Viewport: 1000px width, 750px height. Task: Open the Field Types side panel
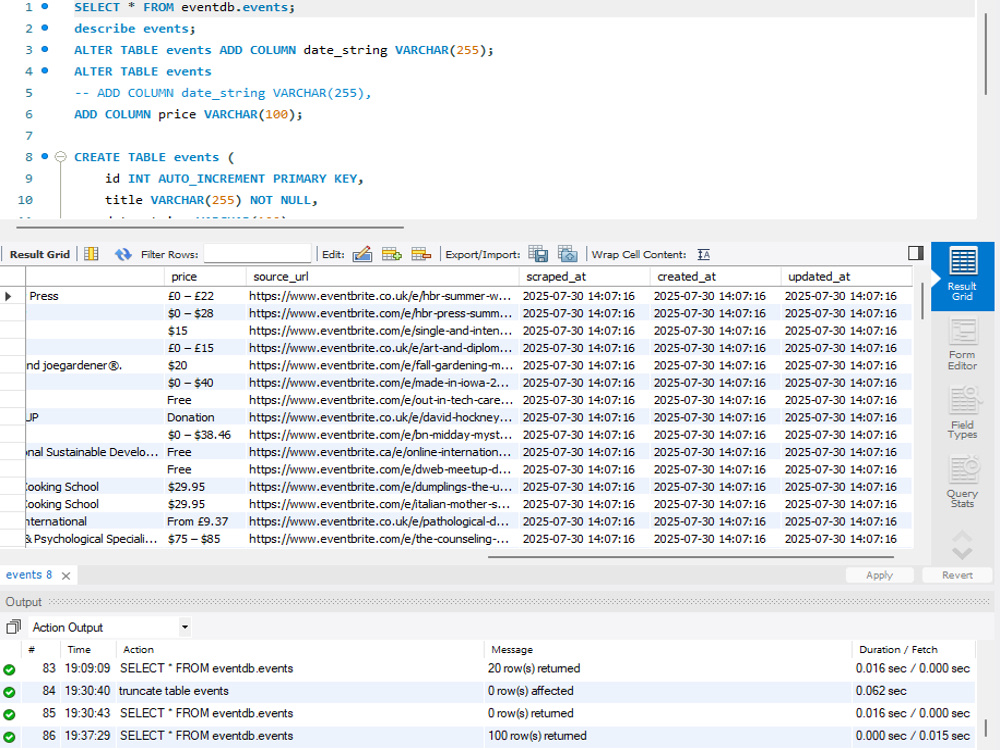[x=962, y=413]
